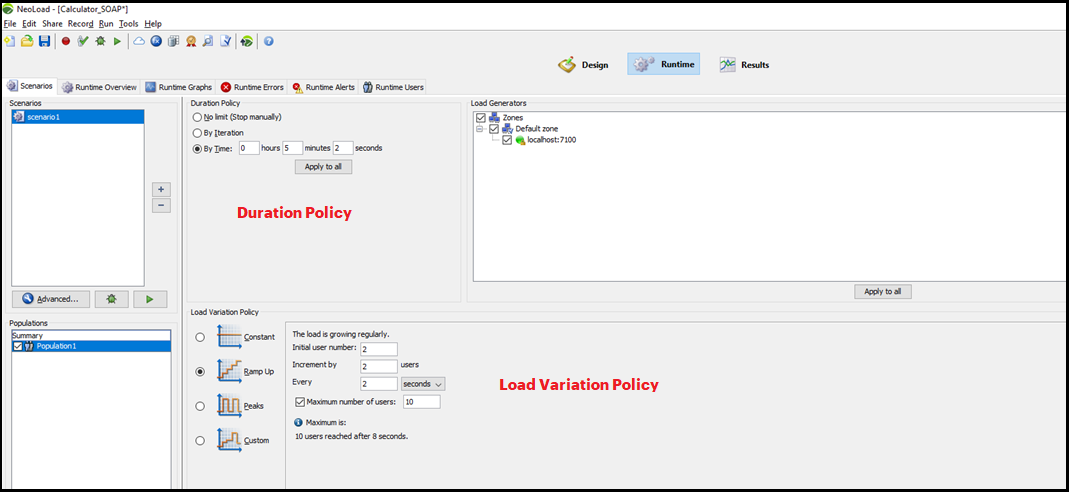
Task: Switch to Runtime Errors tab
Action: [252, 87]
